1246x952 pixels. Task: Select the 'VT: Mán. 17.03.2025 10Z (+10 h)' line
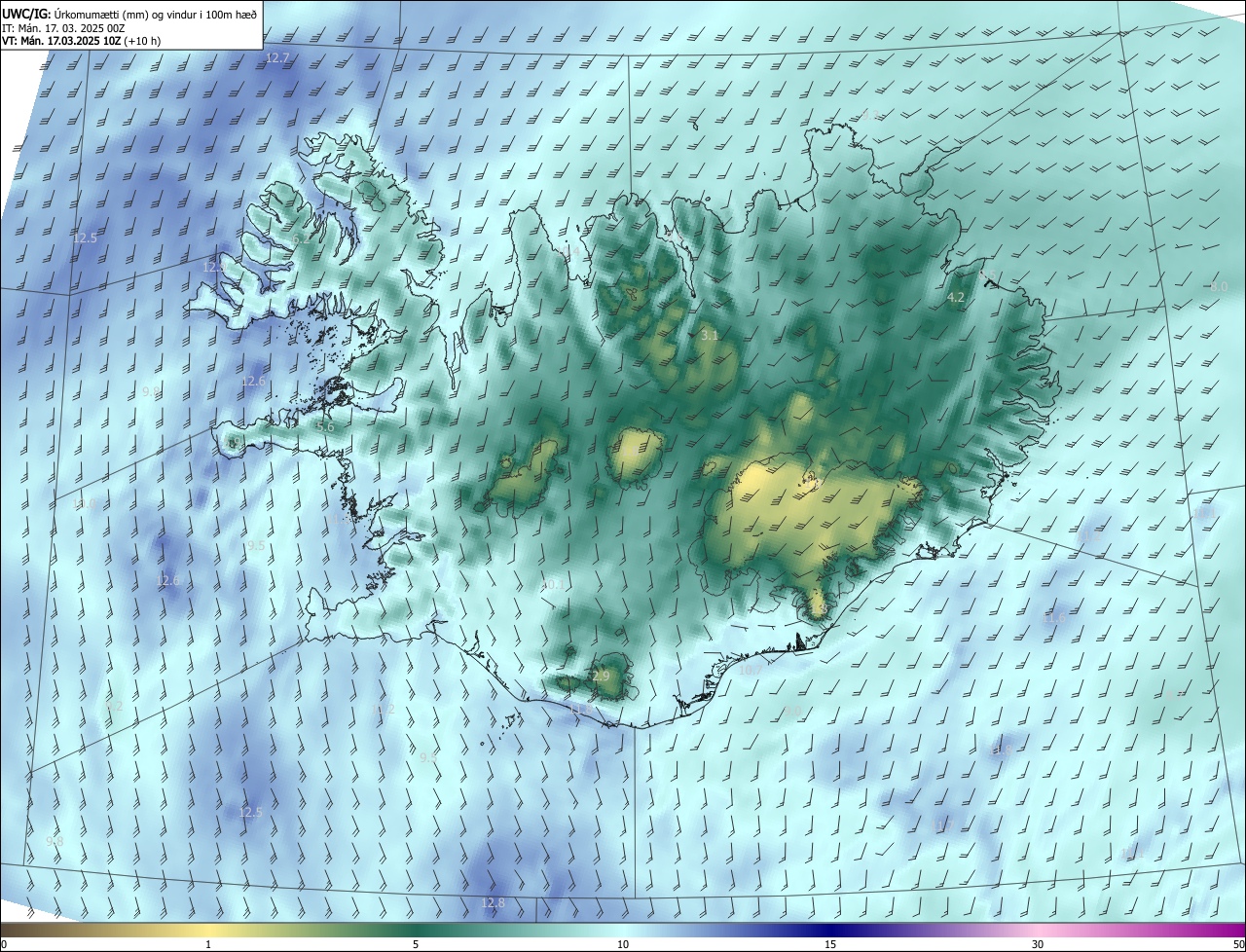(81, 42)
